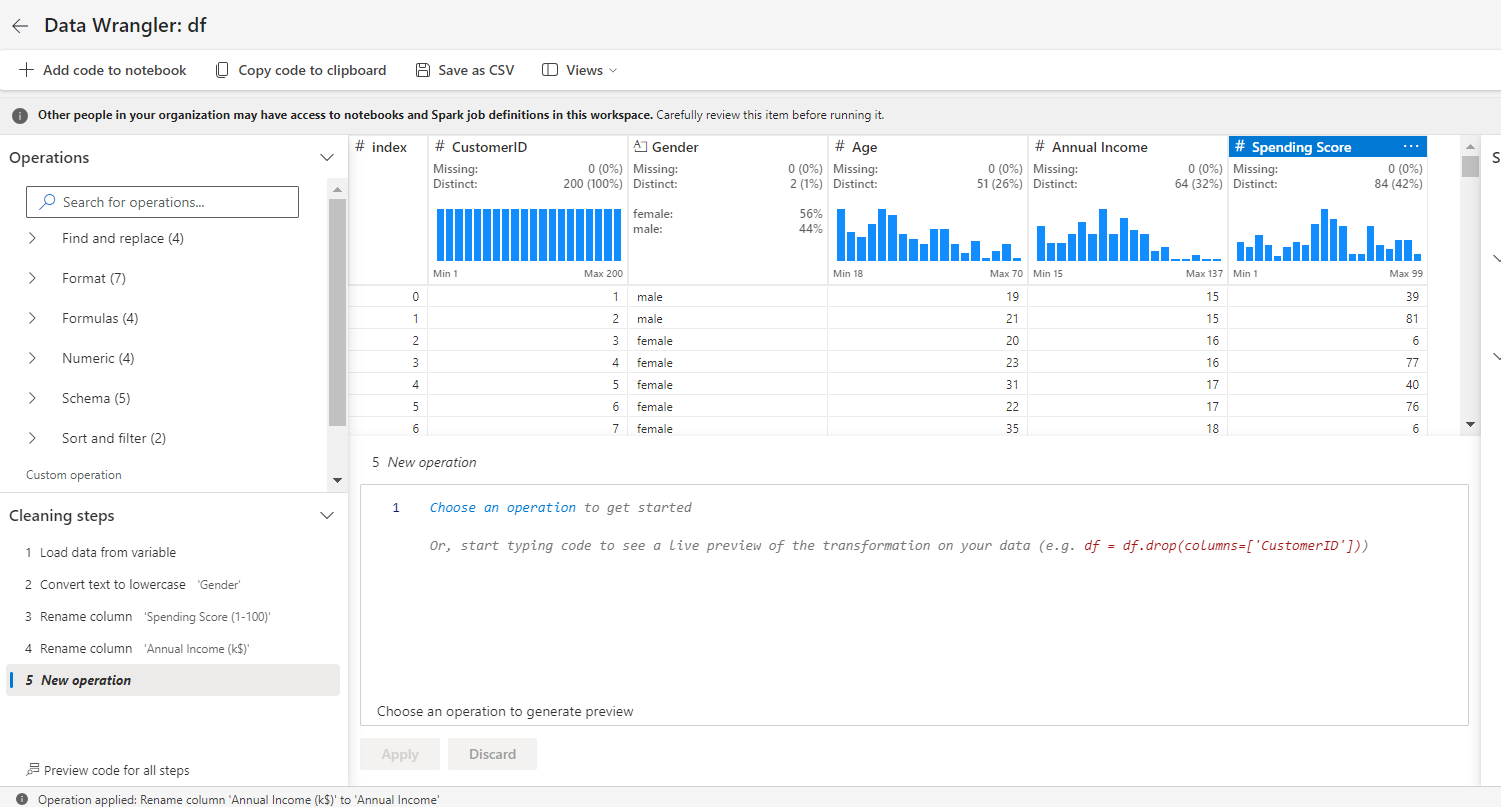Click Preview code for all steps
This screenshot has height=807, width=1501.
point(108,770)
